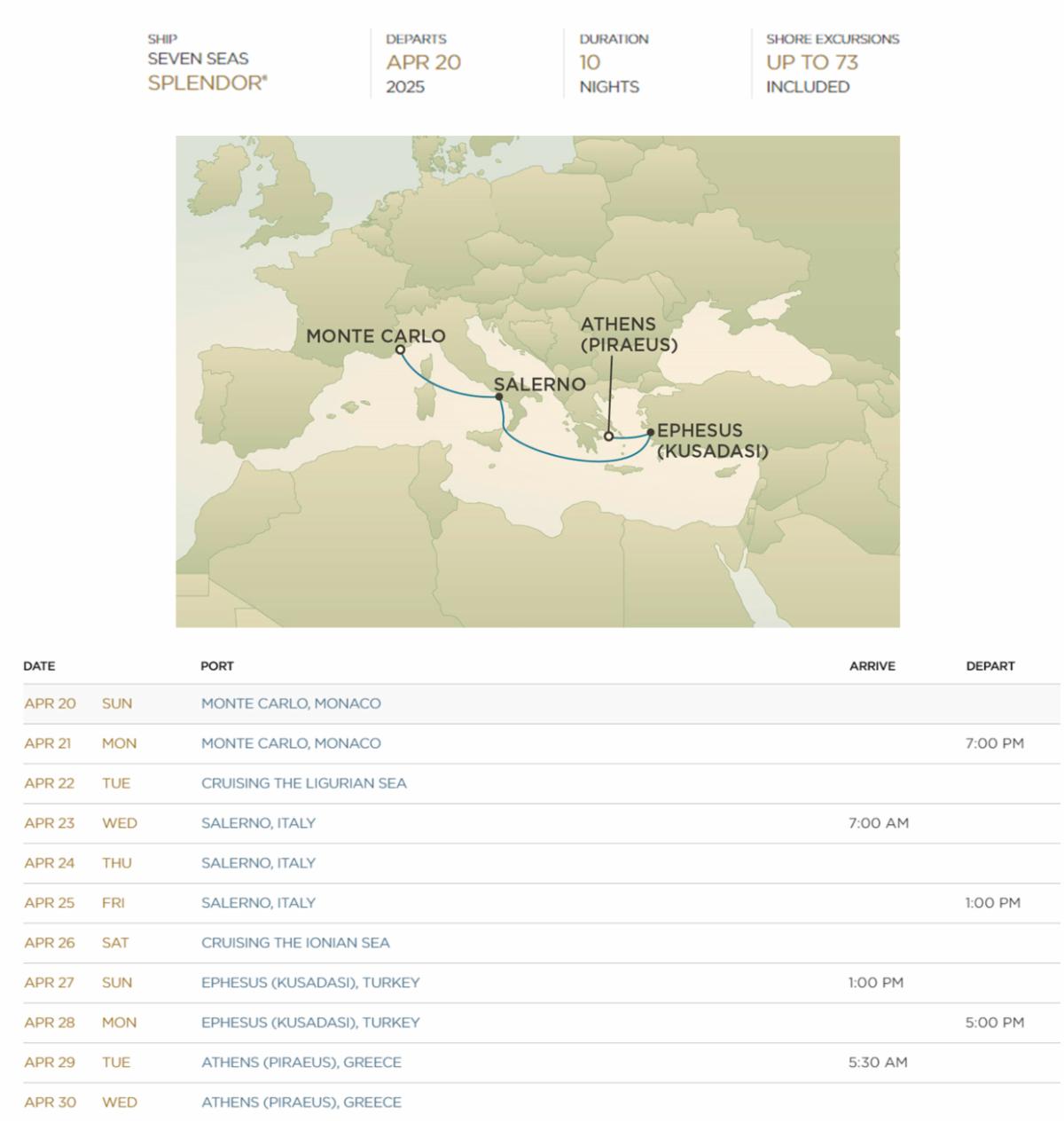
Task: Select the MONTE CARLO map label
Action: tap(376, 336)
